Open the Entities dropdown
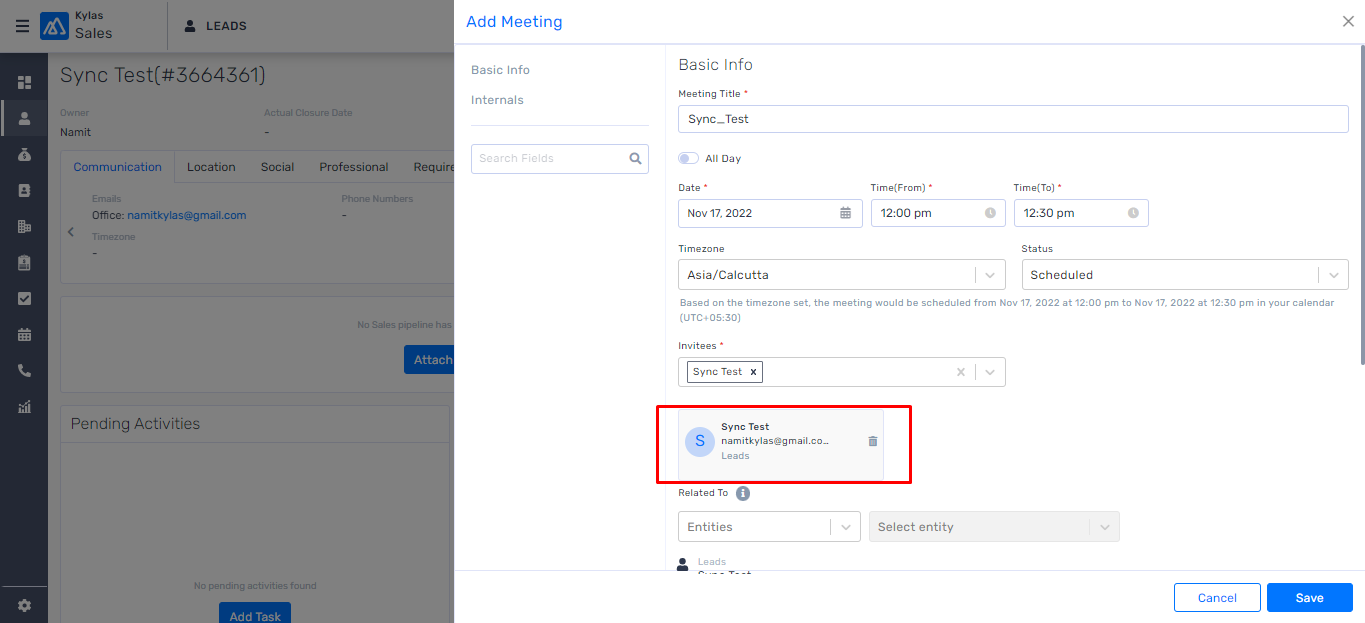1365x623 pixels. (769, 527)
